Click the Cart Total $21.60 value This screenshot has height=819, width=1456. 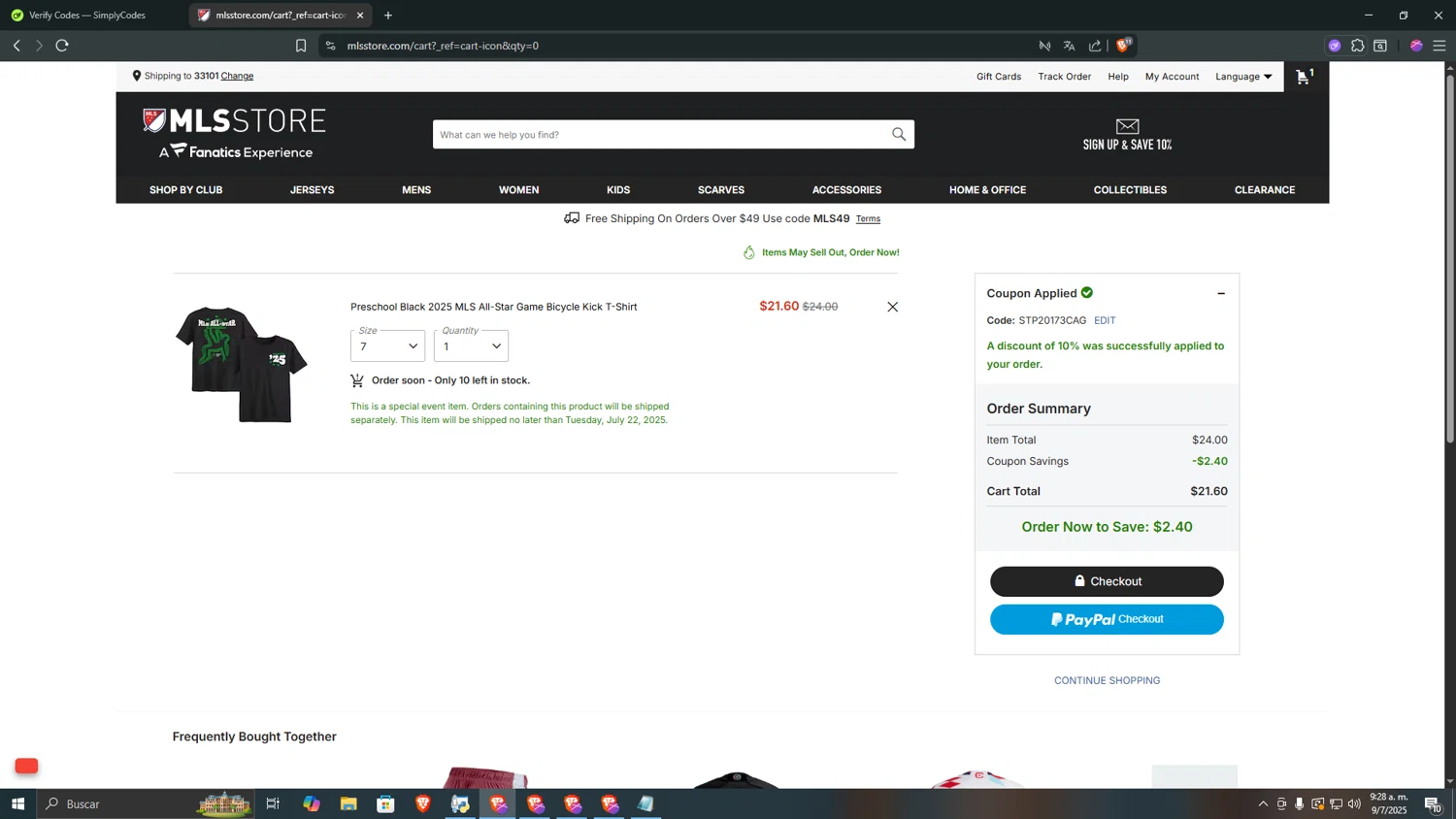coord(1208,491)
